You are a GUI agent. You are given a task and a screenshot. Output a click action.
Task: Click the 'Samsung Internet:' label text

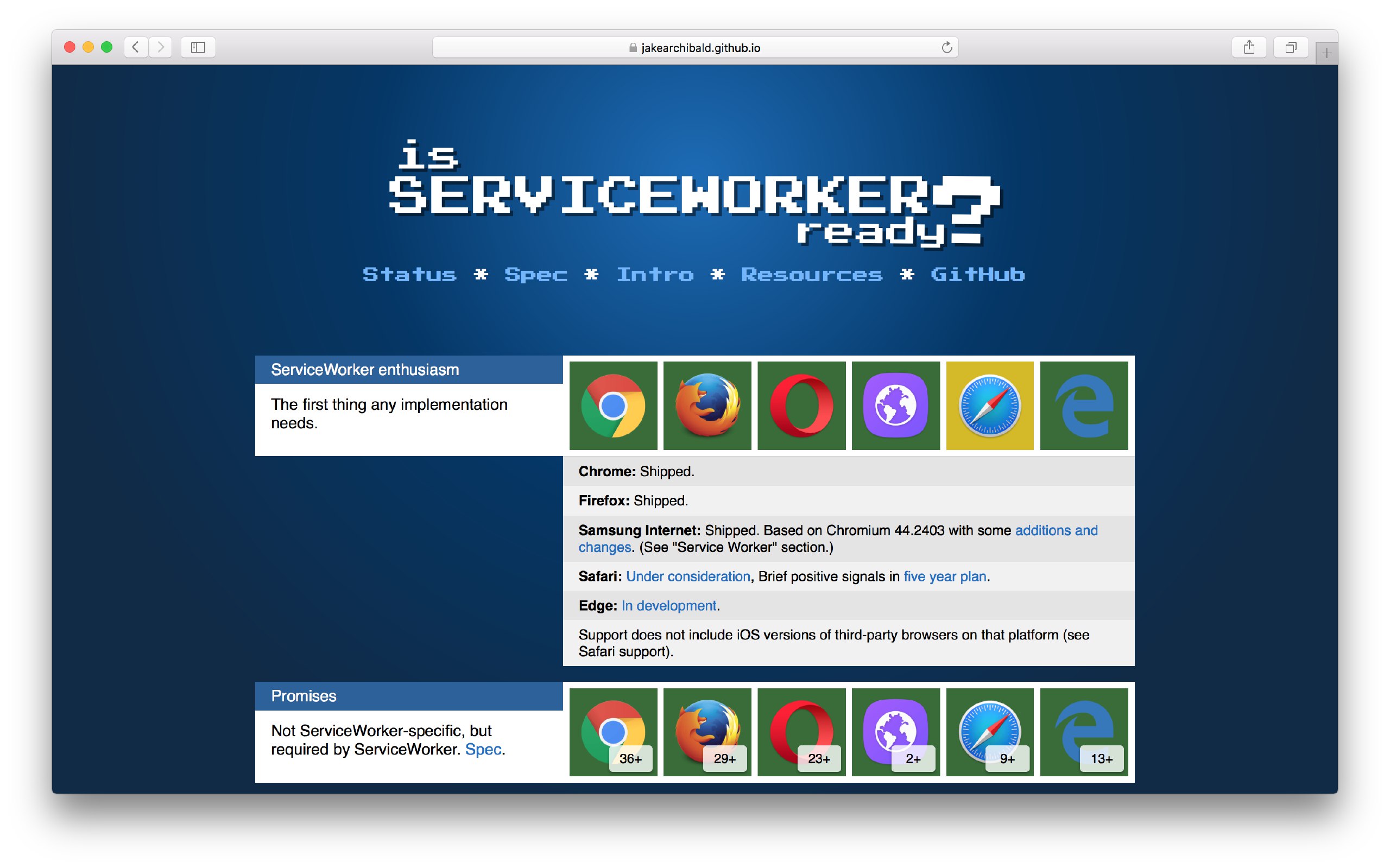click(640, 530)
